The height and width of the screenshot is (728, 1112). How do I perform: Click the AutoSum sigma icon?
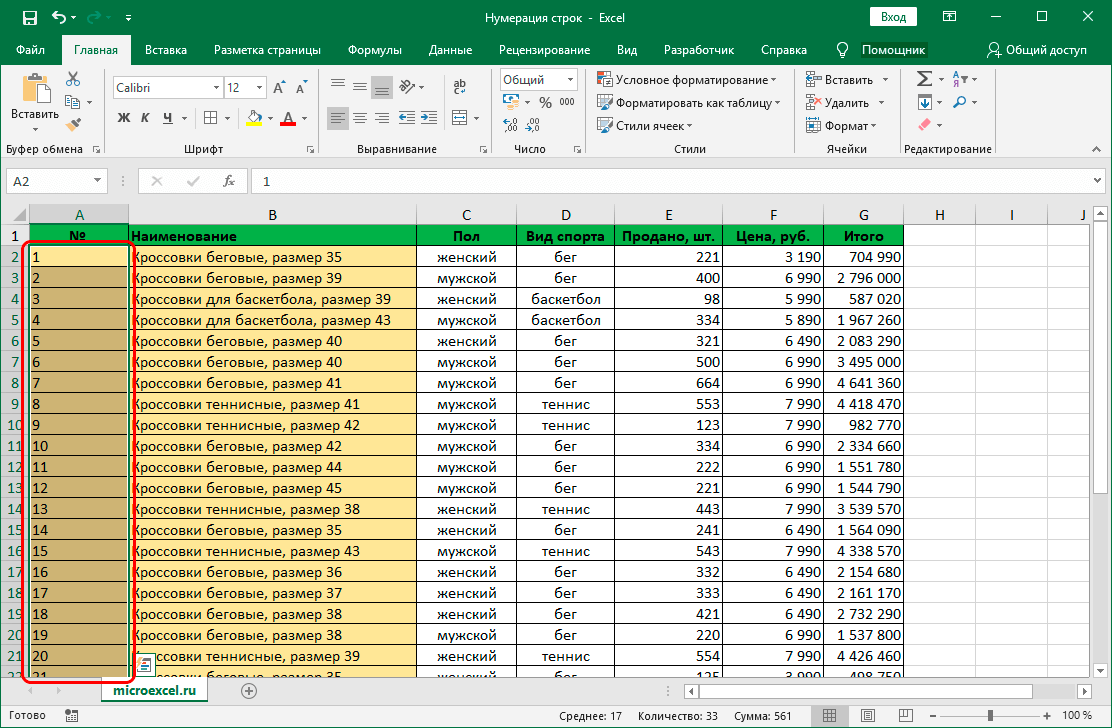pyautogui.click(x=924, y=79)
